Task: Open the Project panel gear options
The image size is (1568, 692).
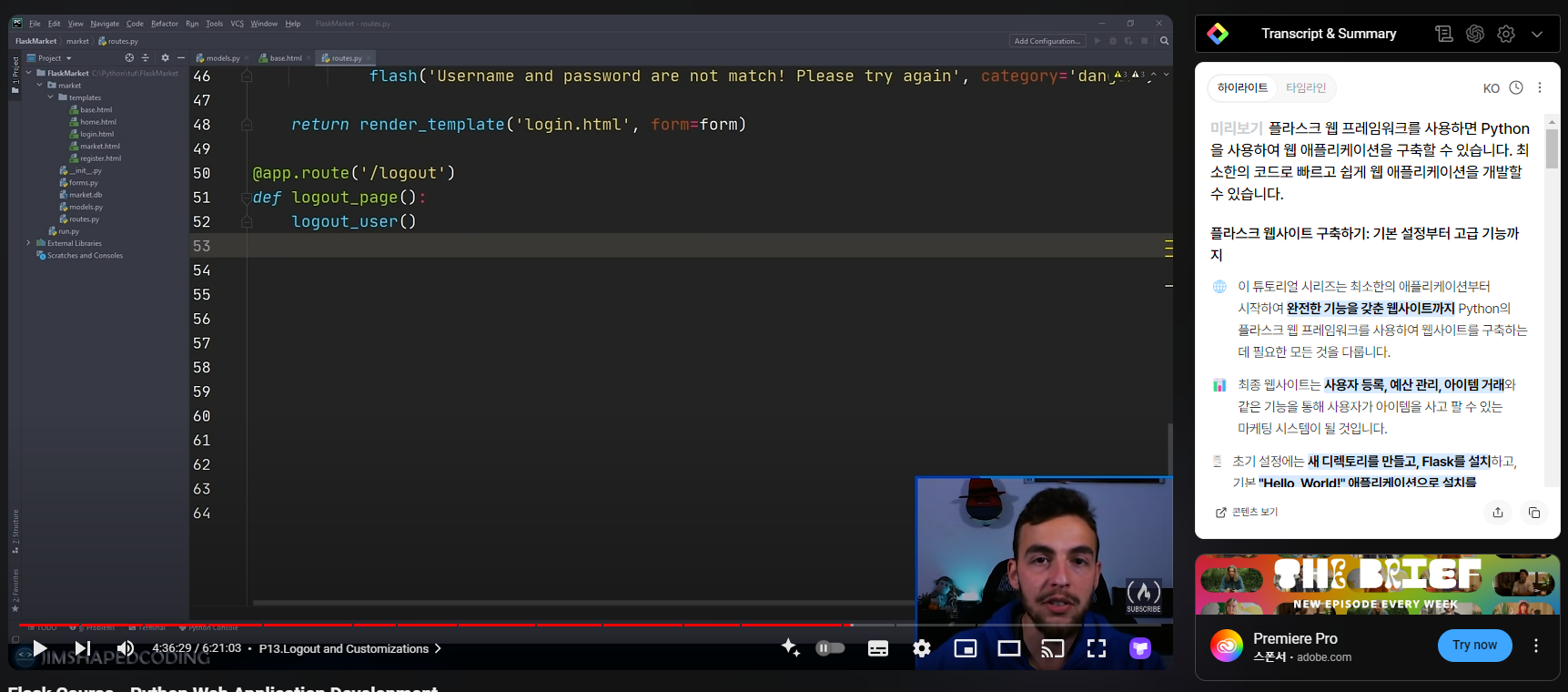Action: (x=165, y=57)
